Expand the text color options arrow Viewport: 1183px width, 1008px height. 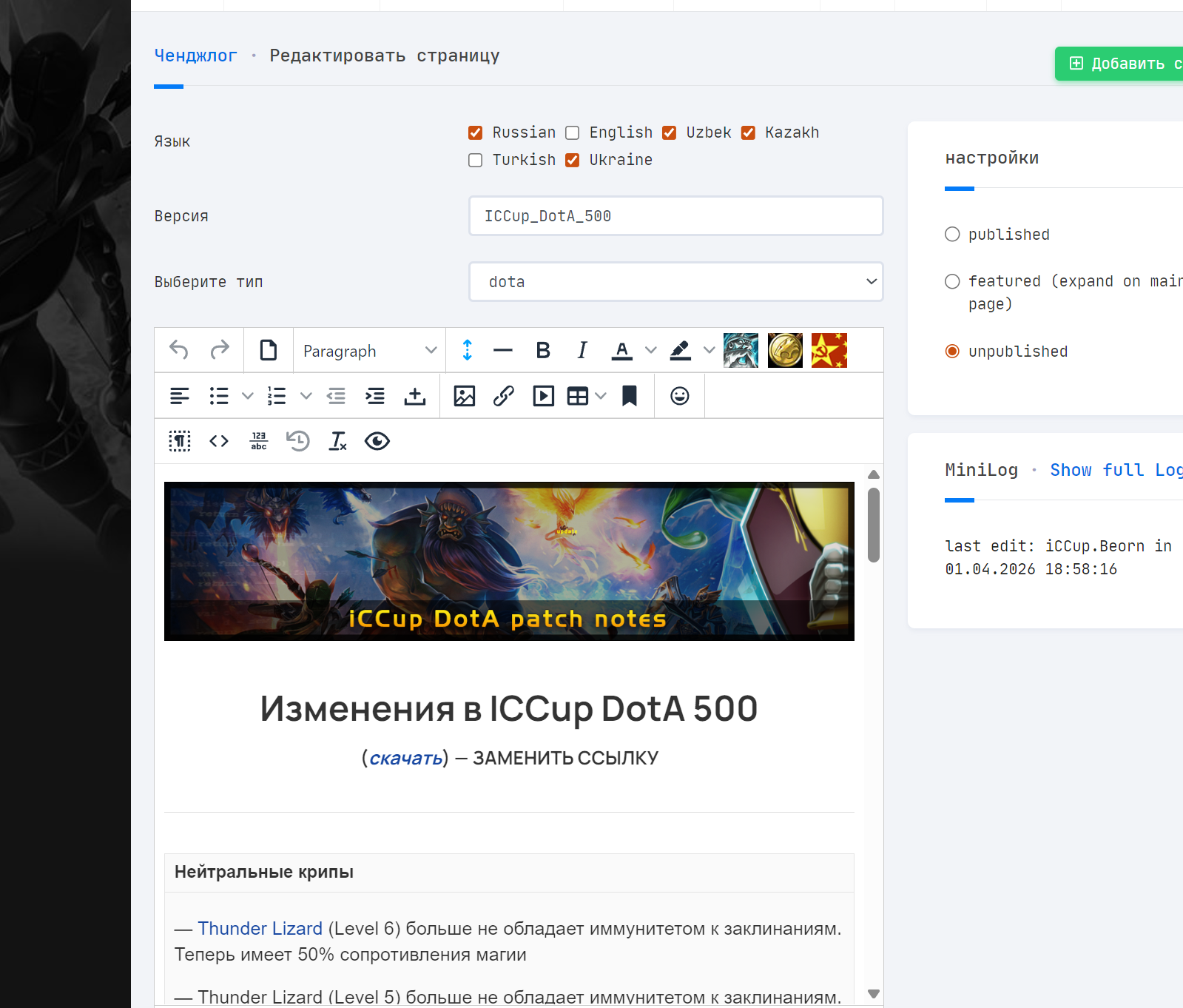click(x=651, y=350)
